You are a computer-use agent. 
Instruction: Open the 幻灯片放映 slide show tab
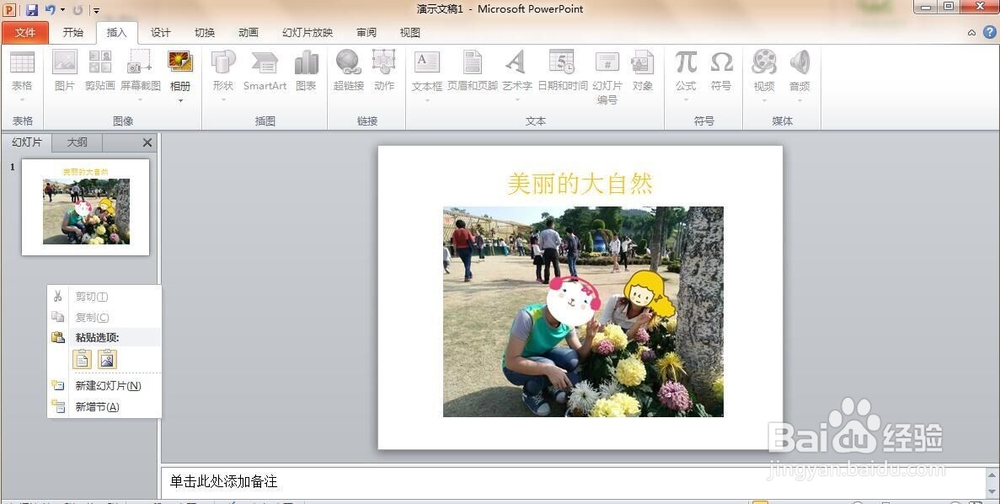click(307, 33)
